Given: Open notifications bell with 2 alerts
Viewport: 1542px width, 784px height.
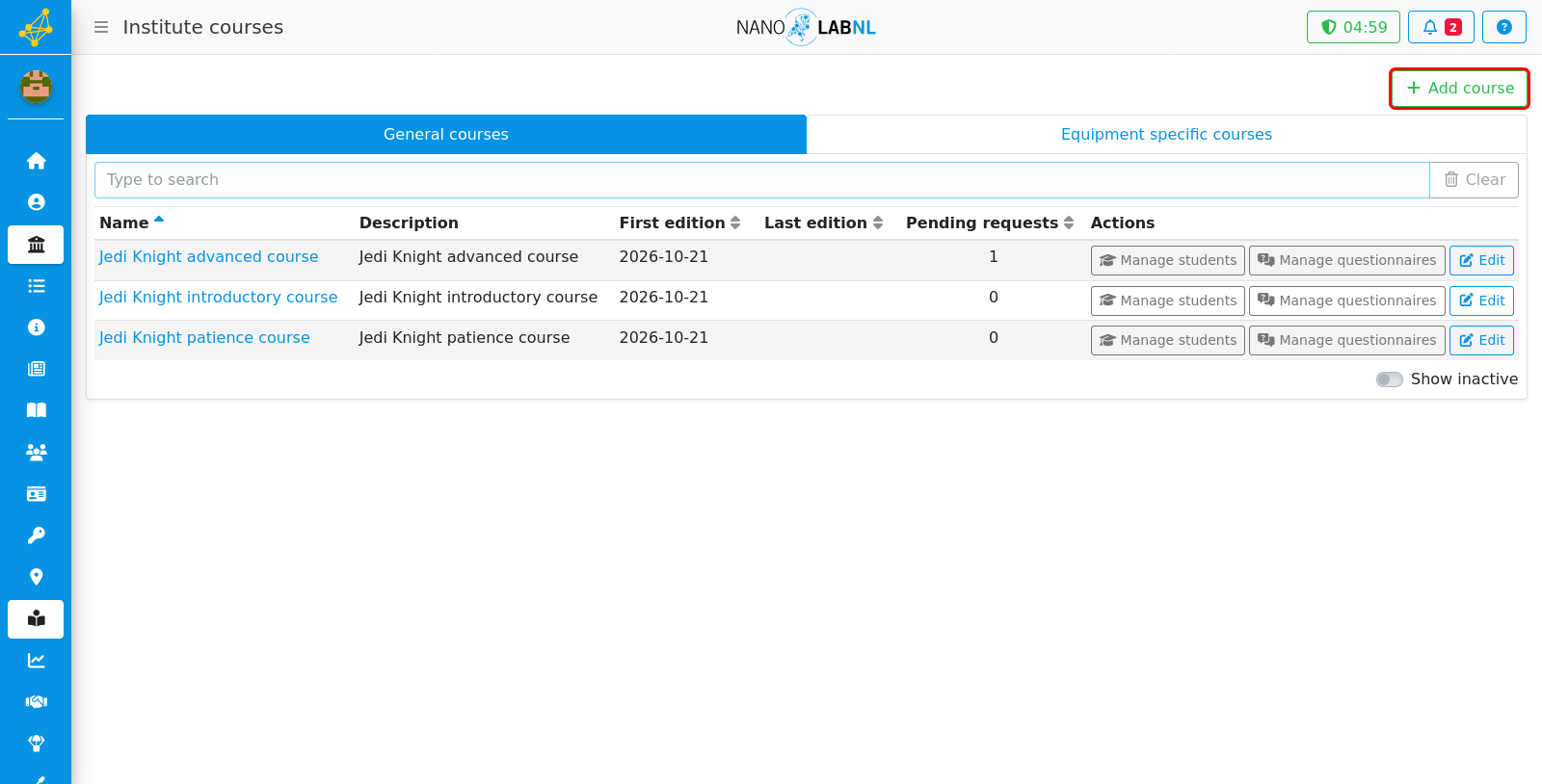Looking at the screenshot, I should (1441, 27).
